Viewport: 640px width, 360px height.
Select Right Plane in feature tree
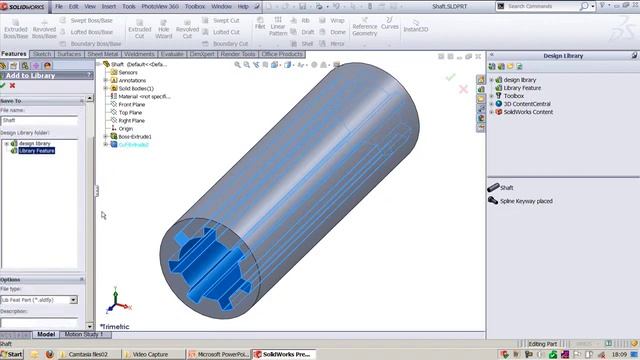point(131,121)
